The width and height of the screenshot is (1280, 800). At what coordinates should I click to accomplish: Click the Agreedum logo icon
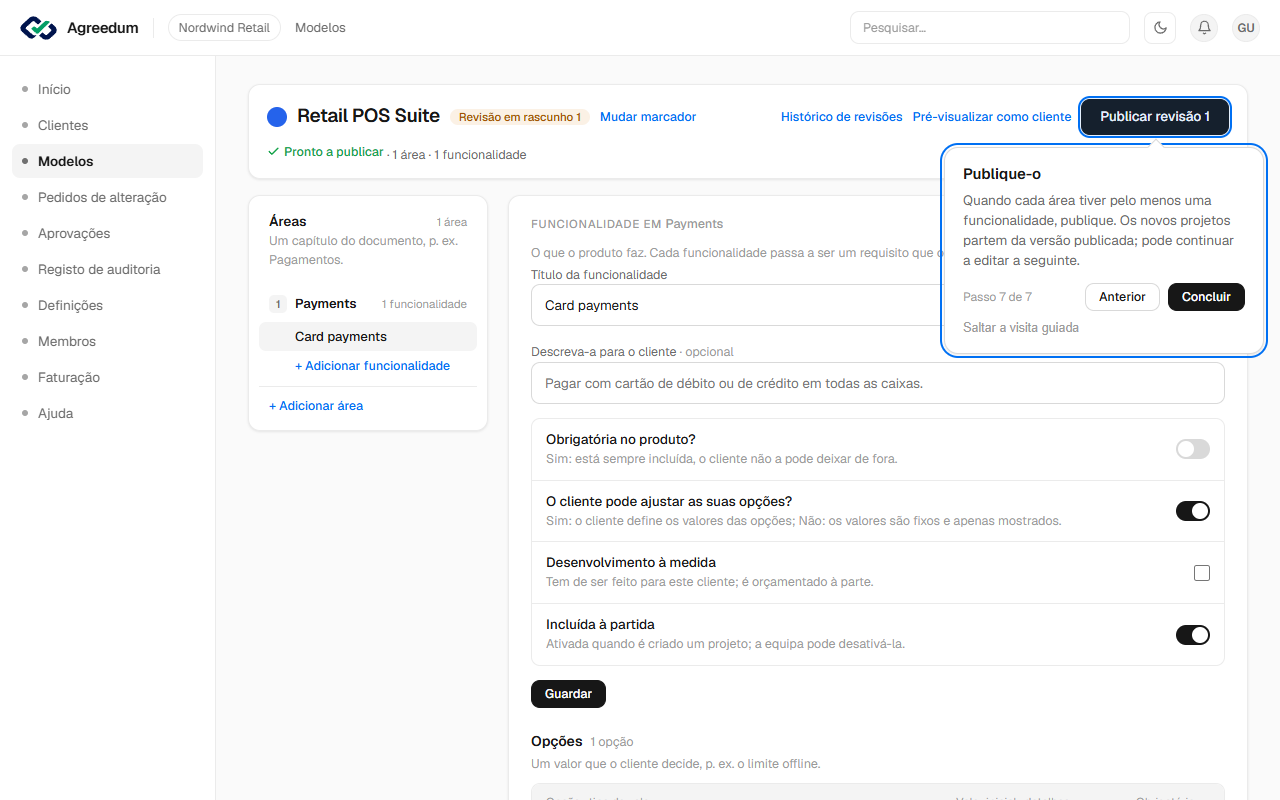coord(39,28)
